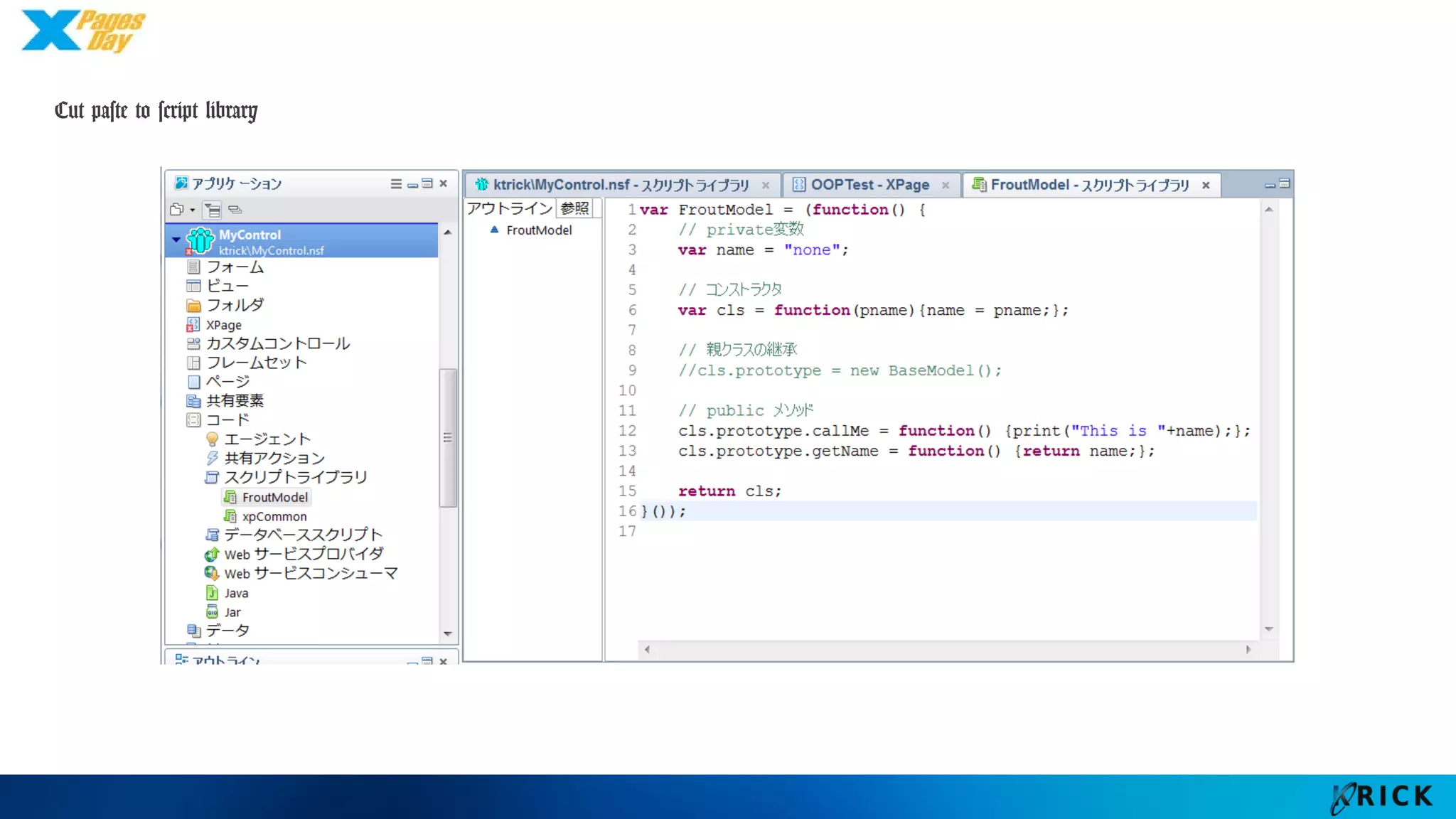Click the tree view toolbar icon

pos(213,210)
